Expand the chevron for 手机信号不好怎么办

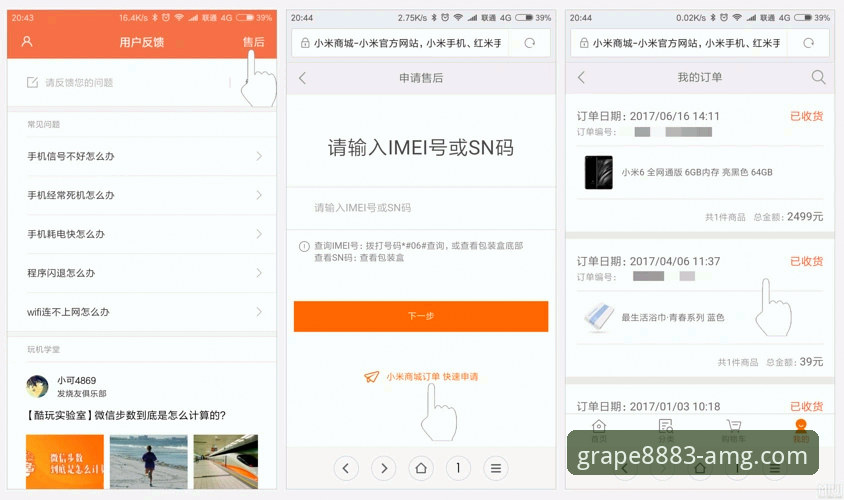coord(259,156)
